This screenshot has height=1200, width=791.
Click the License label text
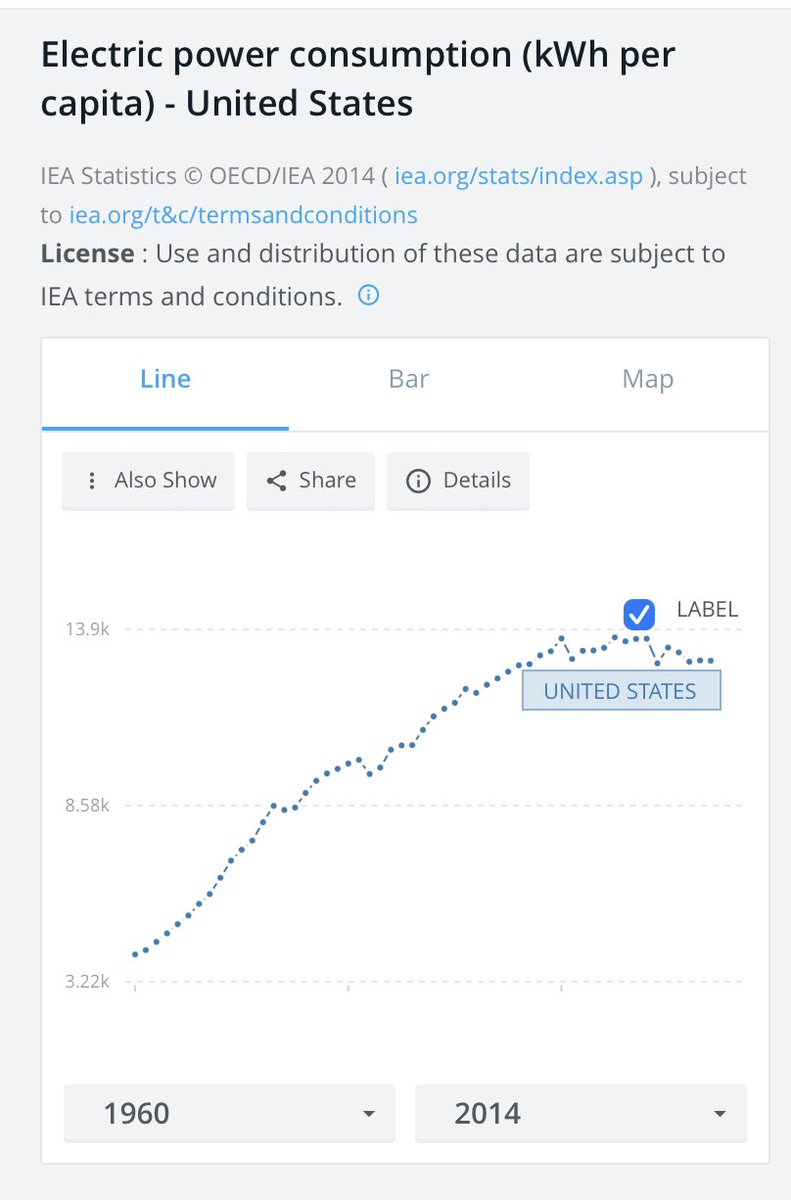coord(87,253)
